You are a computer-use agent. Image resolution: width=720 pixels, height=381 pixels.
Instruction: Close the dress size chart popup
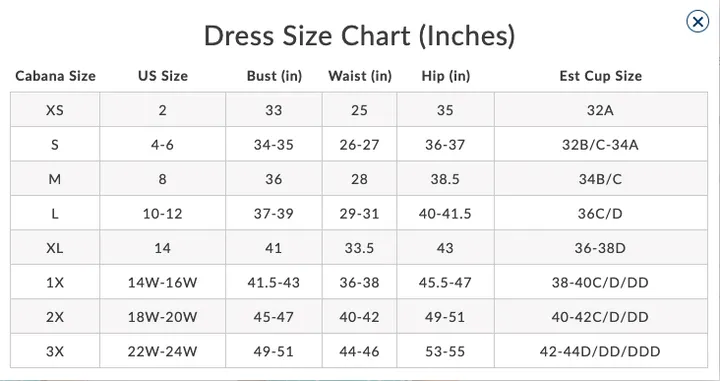(x=697, y=22)
